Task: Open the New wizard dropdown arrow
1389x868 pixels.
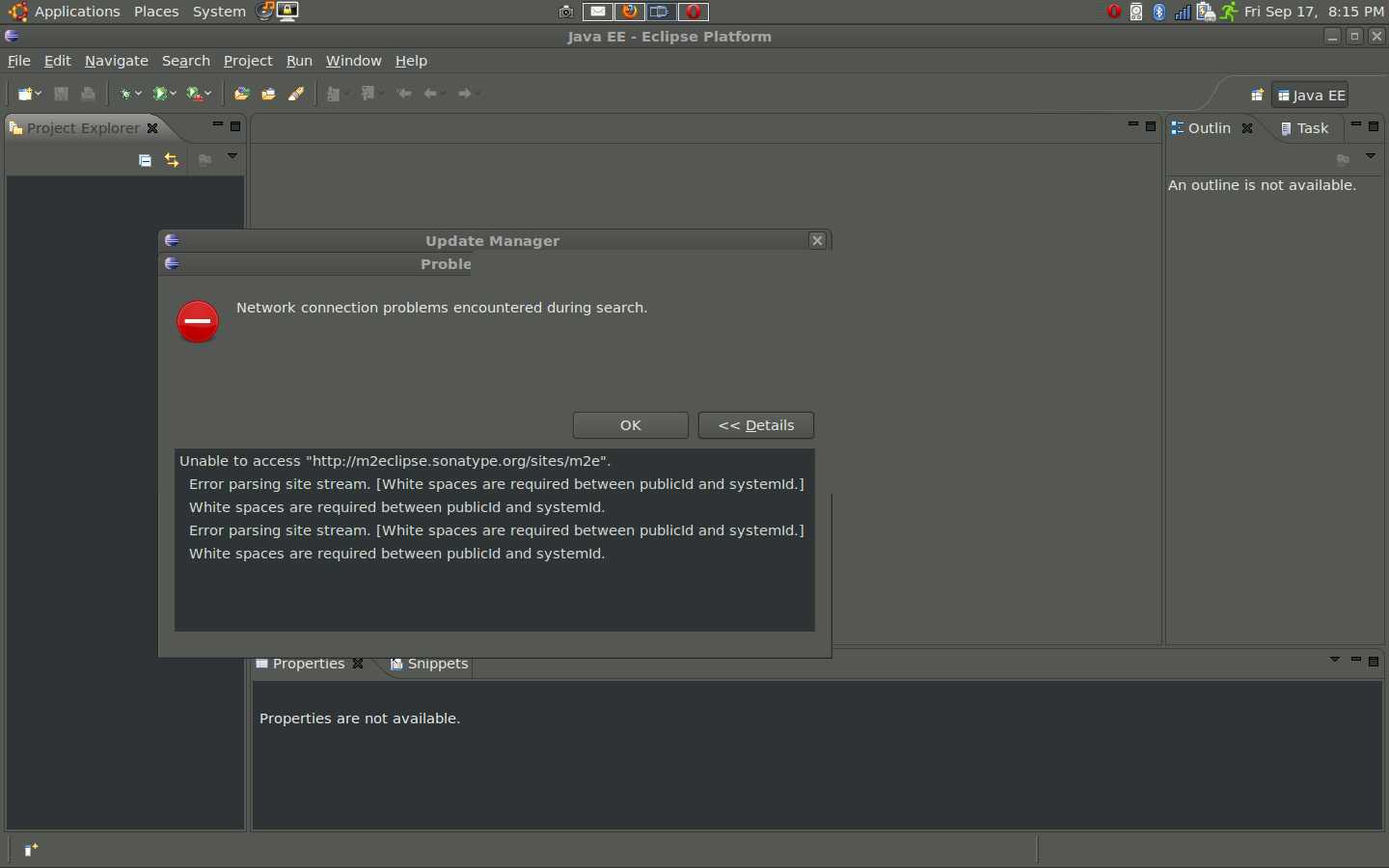Action: click(x=38, y=94)
